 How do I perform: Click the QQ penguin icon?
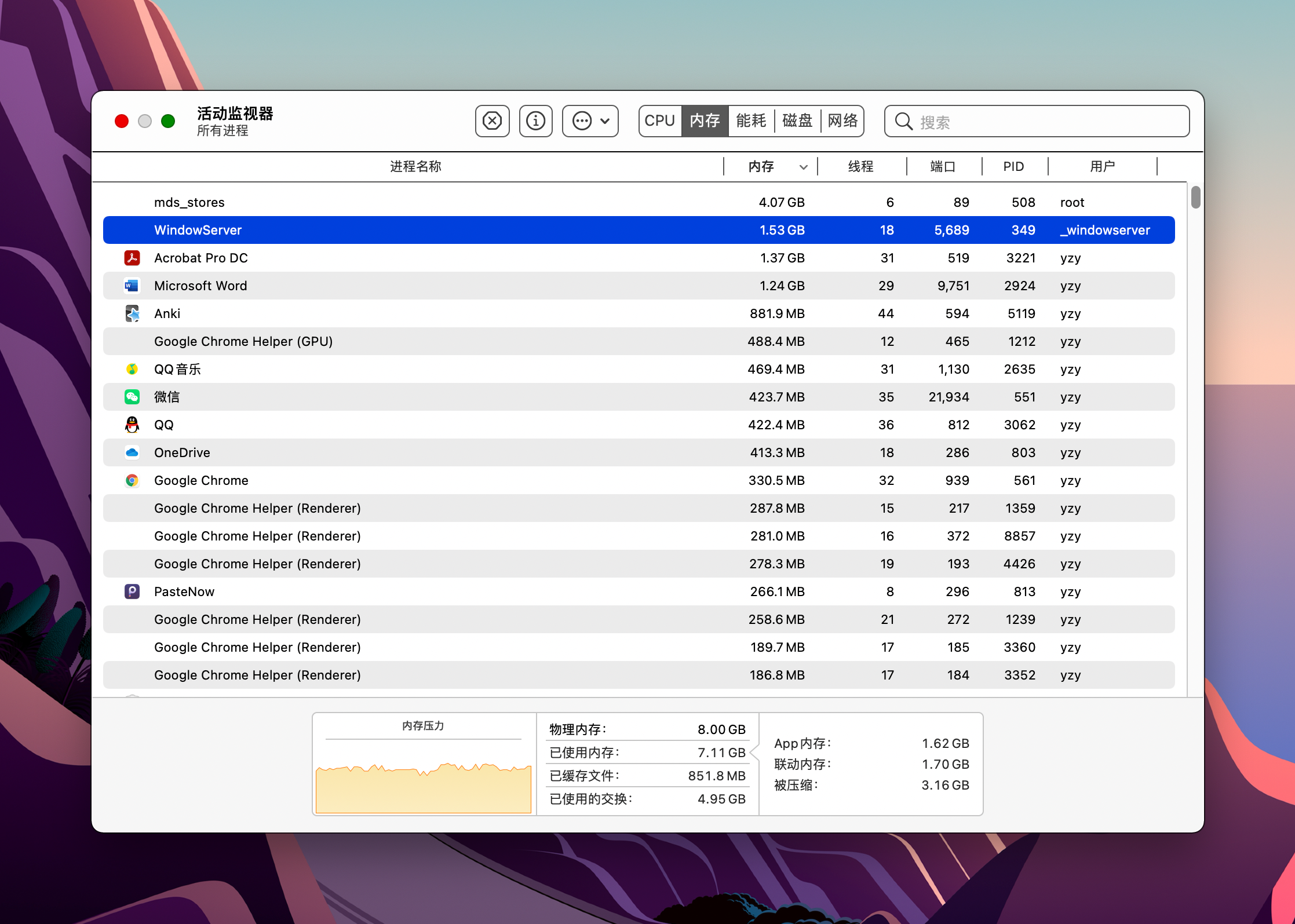(132, 425)
